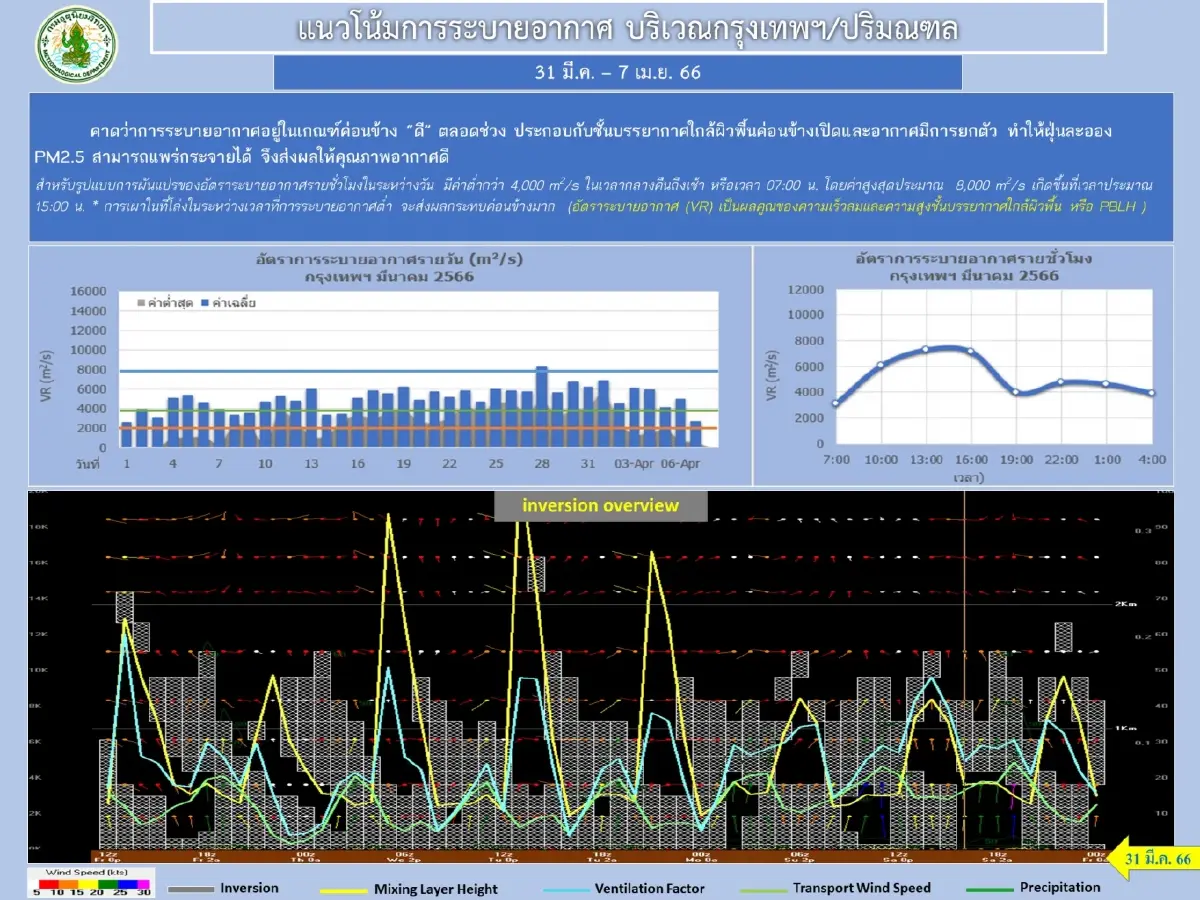Image resolution: width=1200 pixels, height=900 pixels.
Task: Click the 1Km altitude label on the inversion chart
Action: [1128, 727]
